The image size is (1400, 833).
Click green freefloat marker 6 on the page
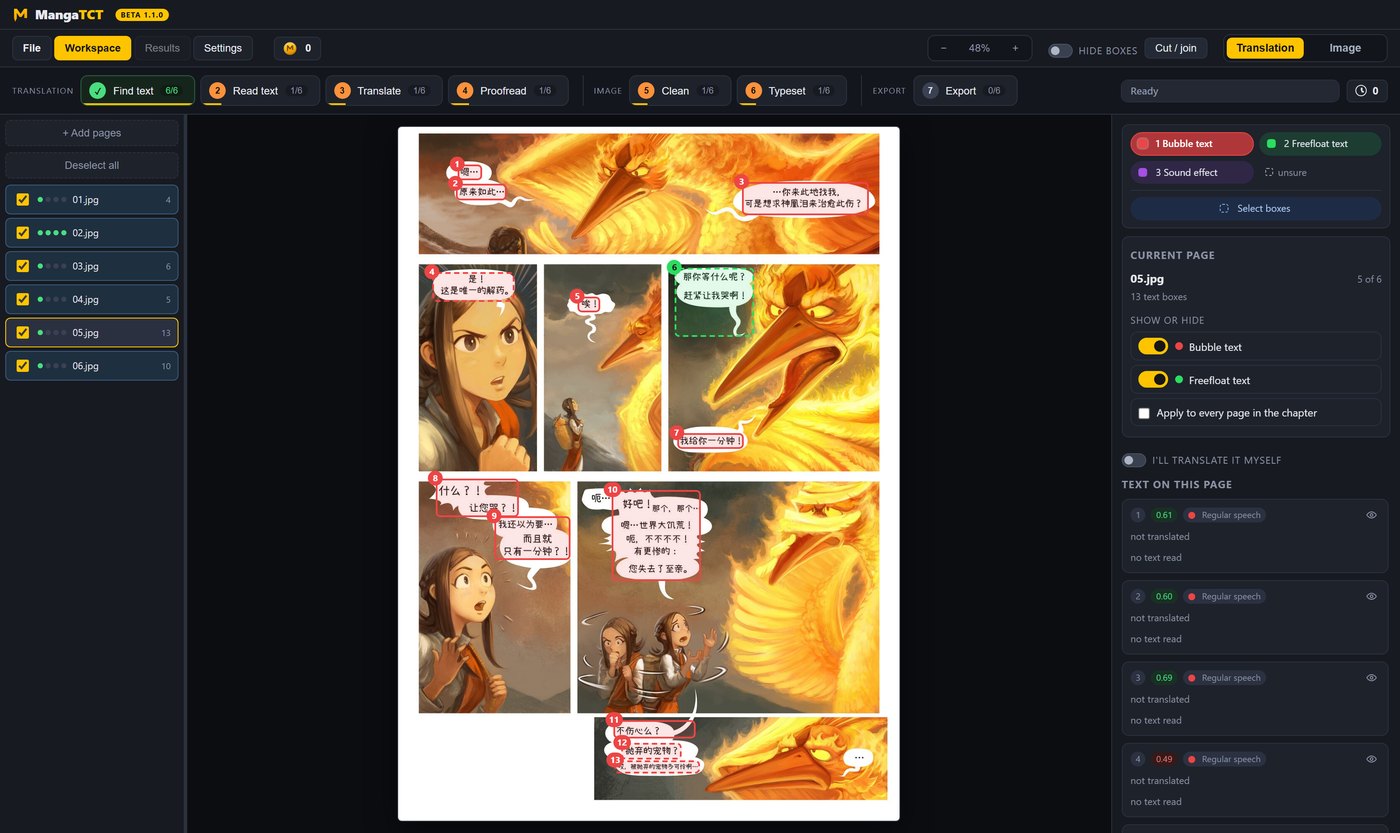[x=674, y=267]
